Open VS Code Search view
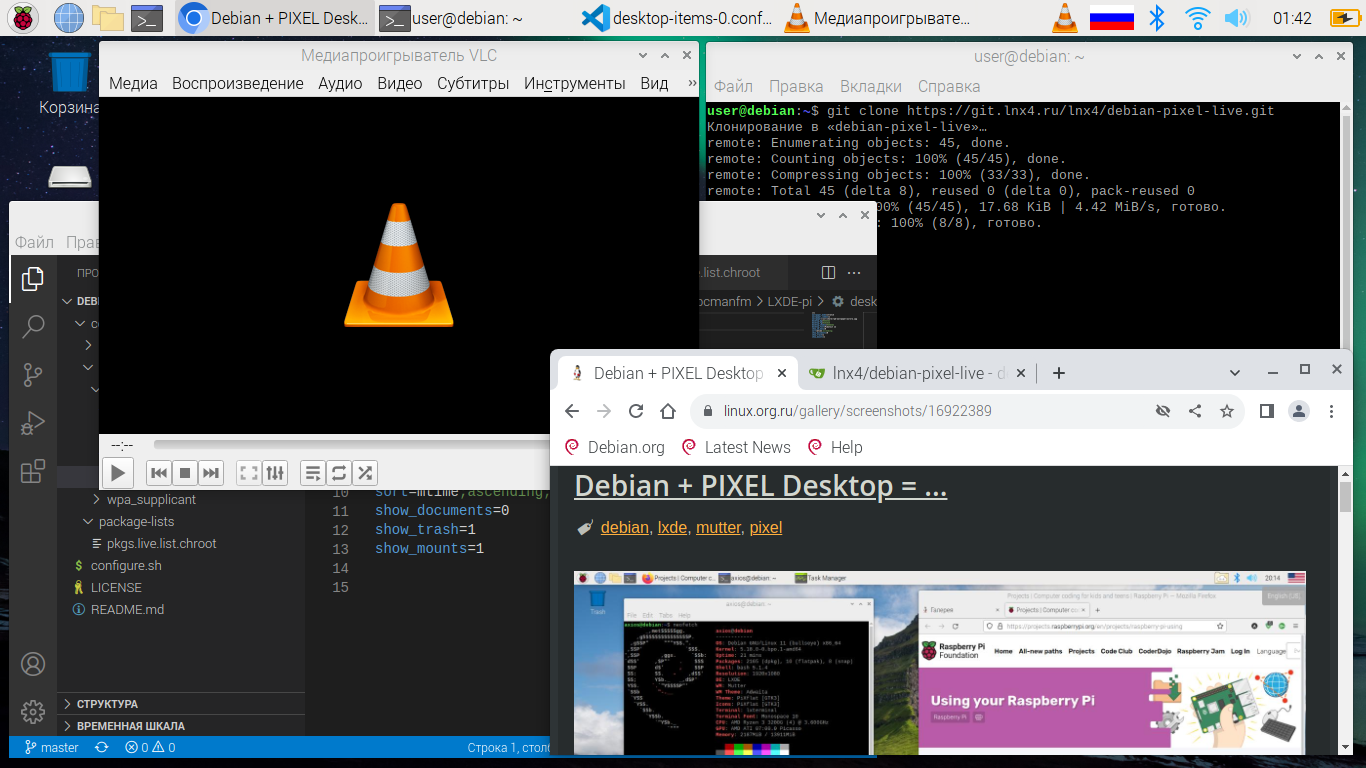Image resolution: width=1366 pixels, height=768 pixels. tap(33, 327)
